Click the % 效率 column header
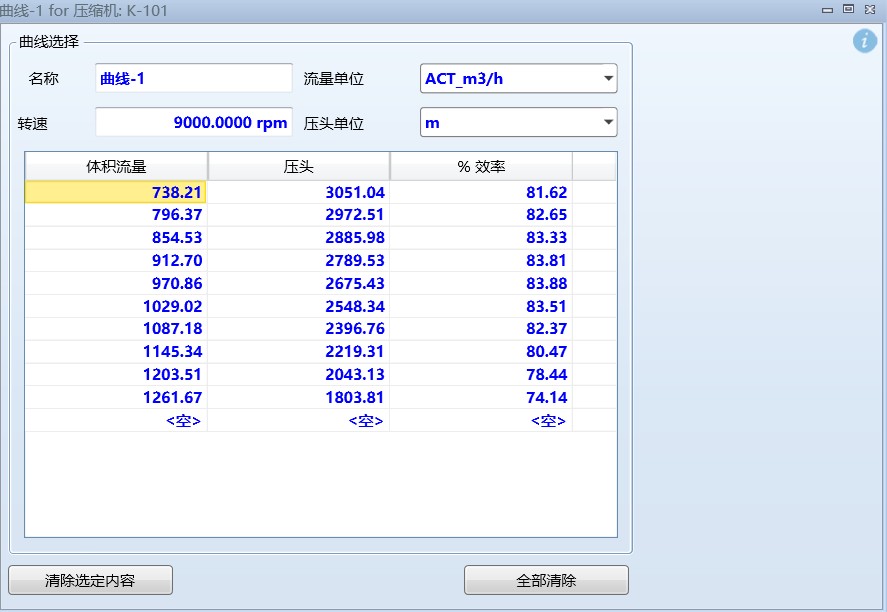 pos(481,166)
